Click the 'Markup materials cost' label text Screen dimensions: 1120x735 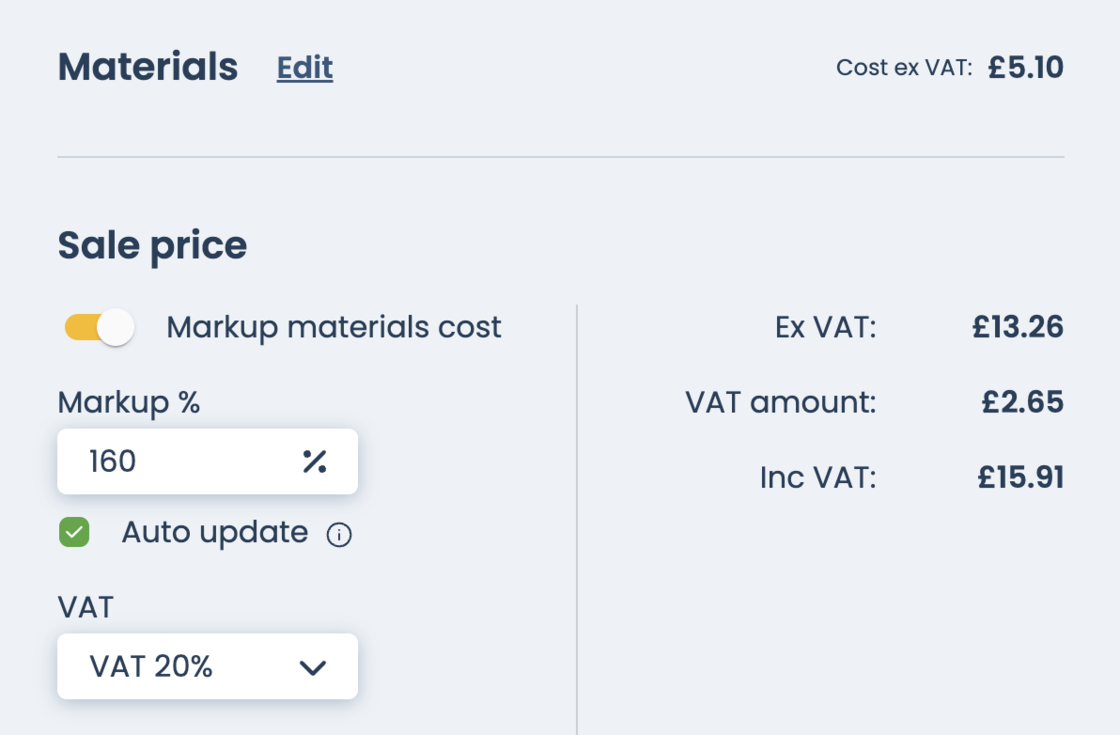(334, 327)
